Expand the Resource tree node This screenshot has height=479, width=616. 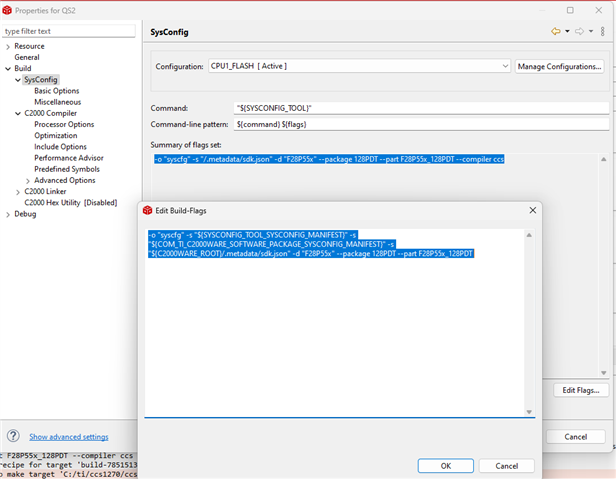point(8,47)
